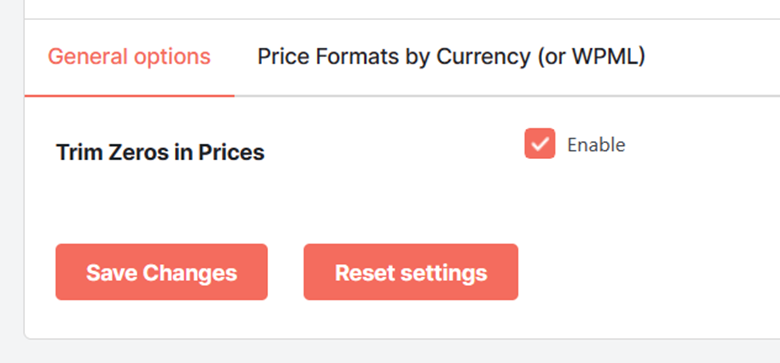Image resolution: width=780 pixels, height=363 pixels.
Task: Click the word settings on reset button
Action: coord(444,273)
